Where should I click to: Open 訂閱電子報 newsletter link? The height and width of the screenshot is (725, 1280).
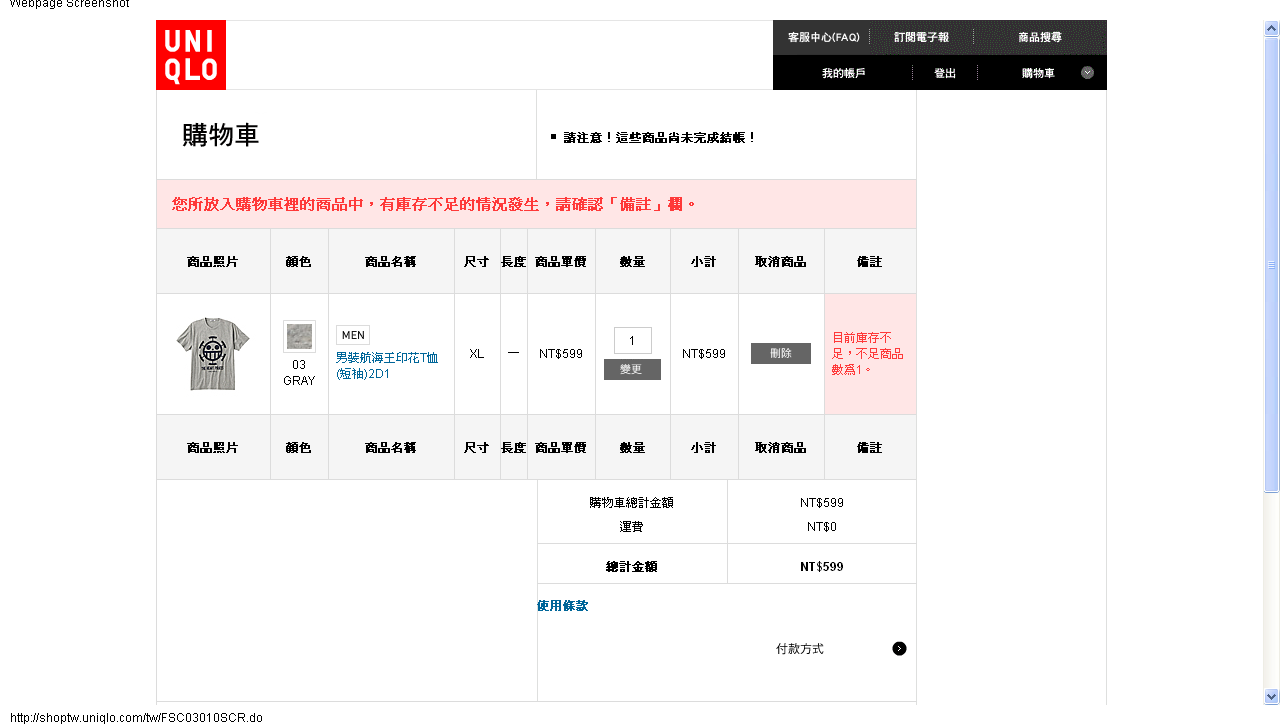921,37
